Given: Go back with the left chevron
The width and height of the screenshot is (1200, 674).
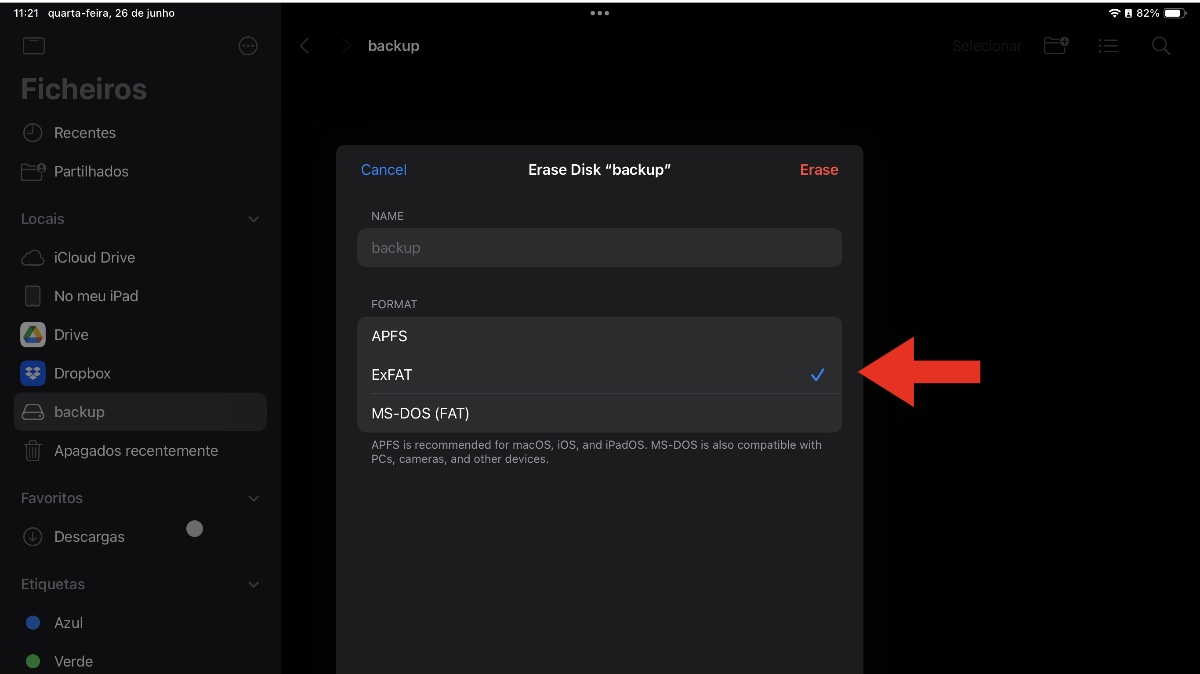Looking at the screenshot, I should coord(305,46).
